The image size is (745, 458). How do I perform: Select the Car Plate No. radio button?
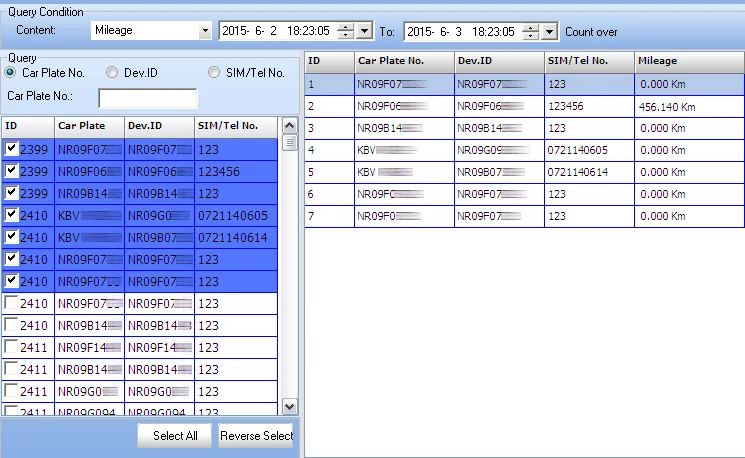coord(11,73)
